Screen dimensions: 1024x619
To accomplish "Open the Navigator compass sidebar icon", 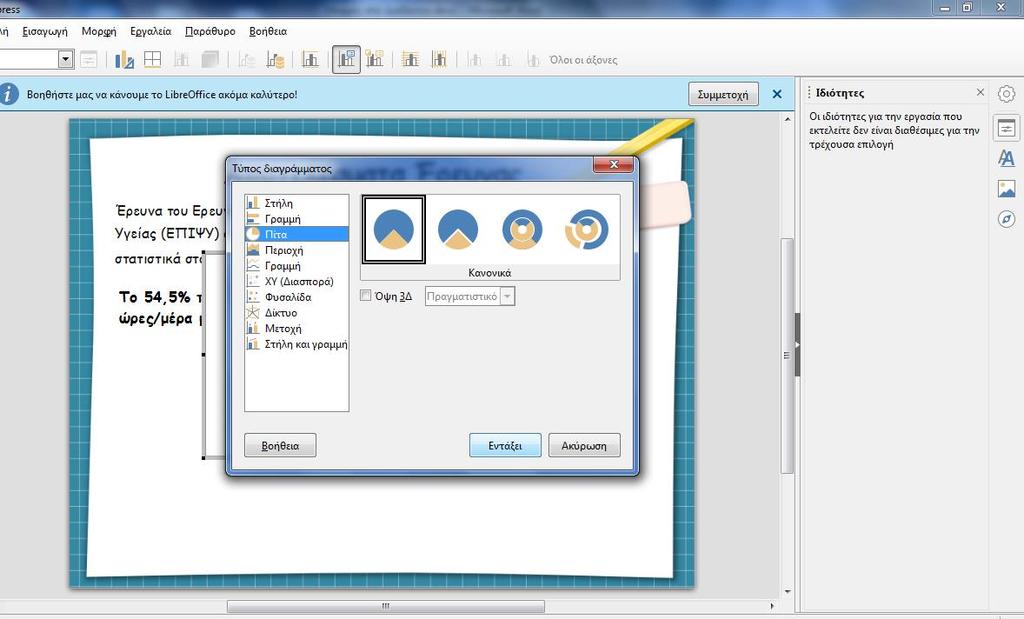I will (1006, 219).
